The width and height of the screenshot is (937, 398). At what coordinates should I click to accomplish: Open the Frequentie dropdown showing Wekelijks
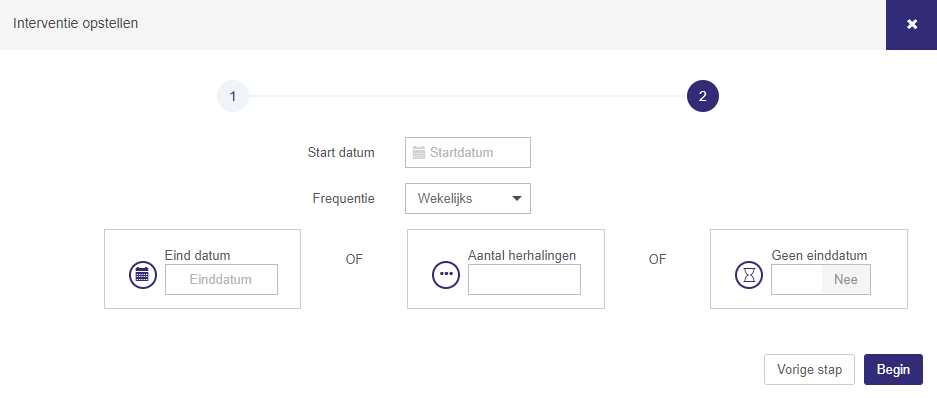468,198
